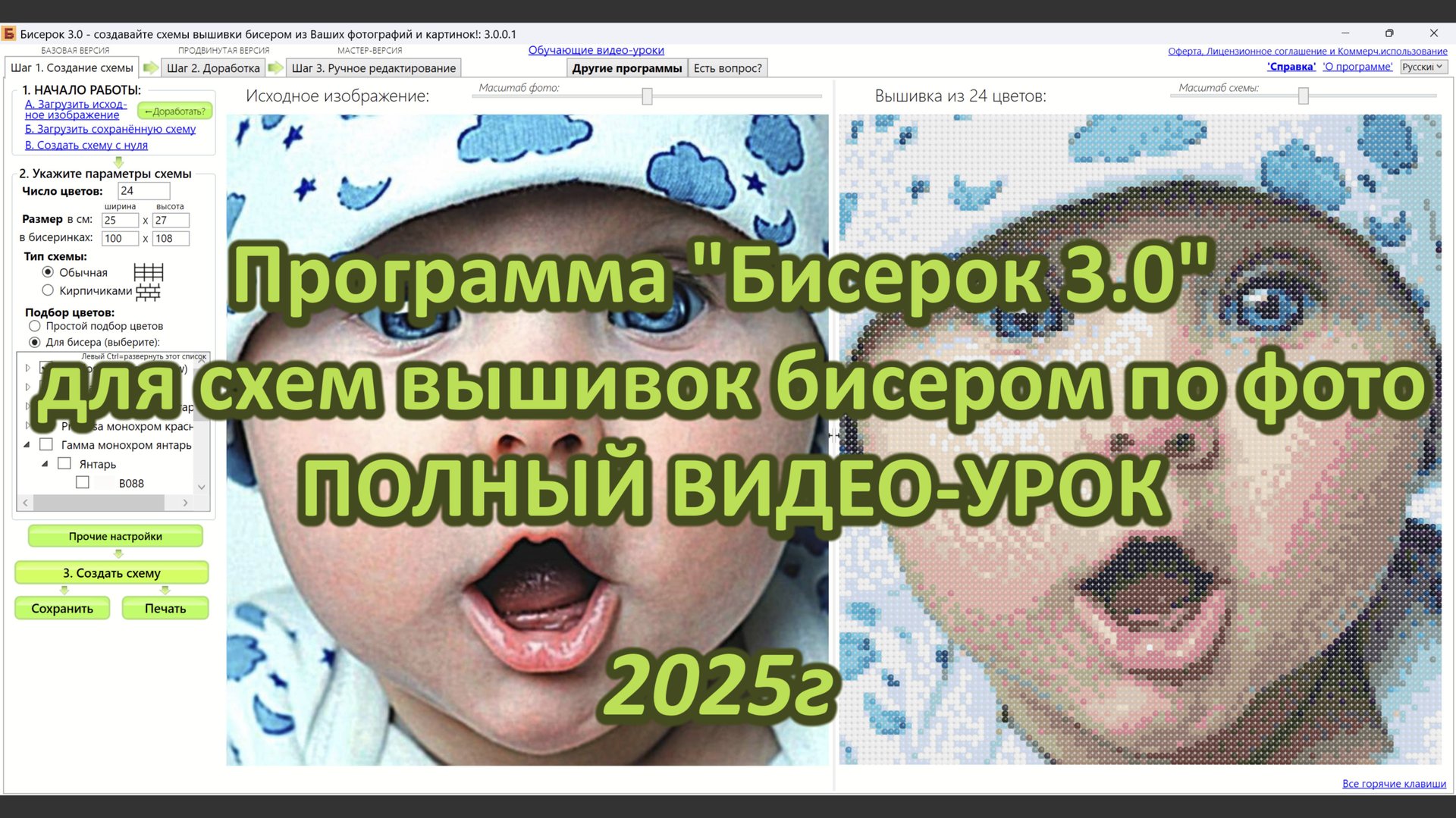Click the regular grid scheme type icon
1456x818 pixels.
pos(149,272)
